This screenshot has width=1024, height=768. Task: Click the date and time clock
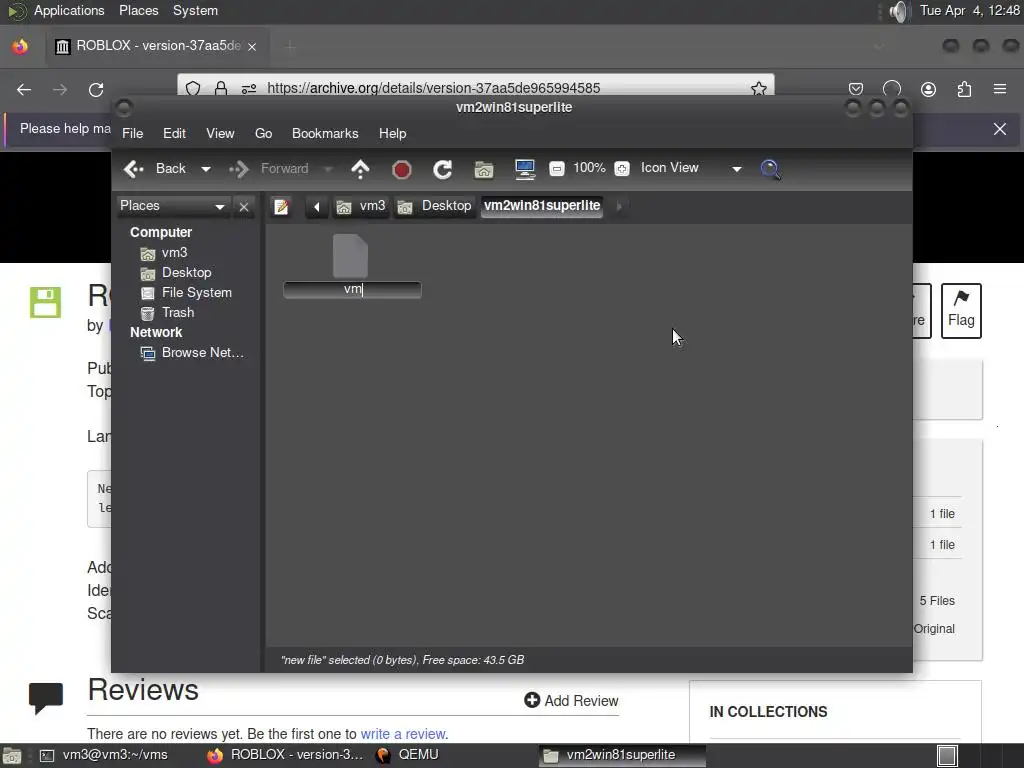click(x=969, y=10)
